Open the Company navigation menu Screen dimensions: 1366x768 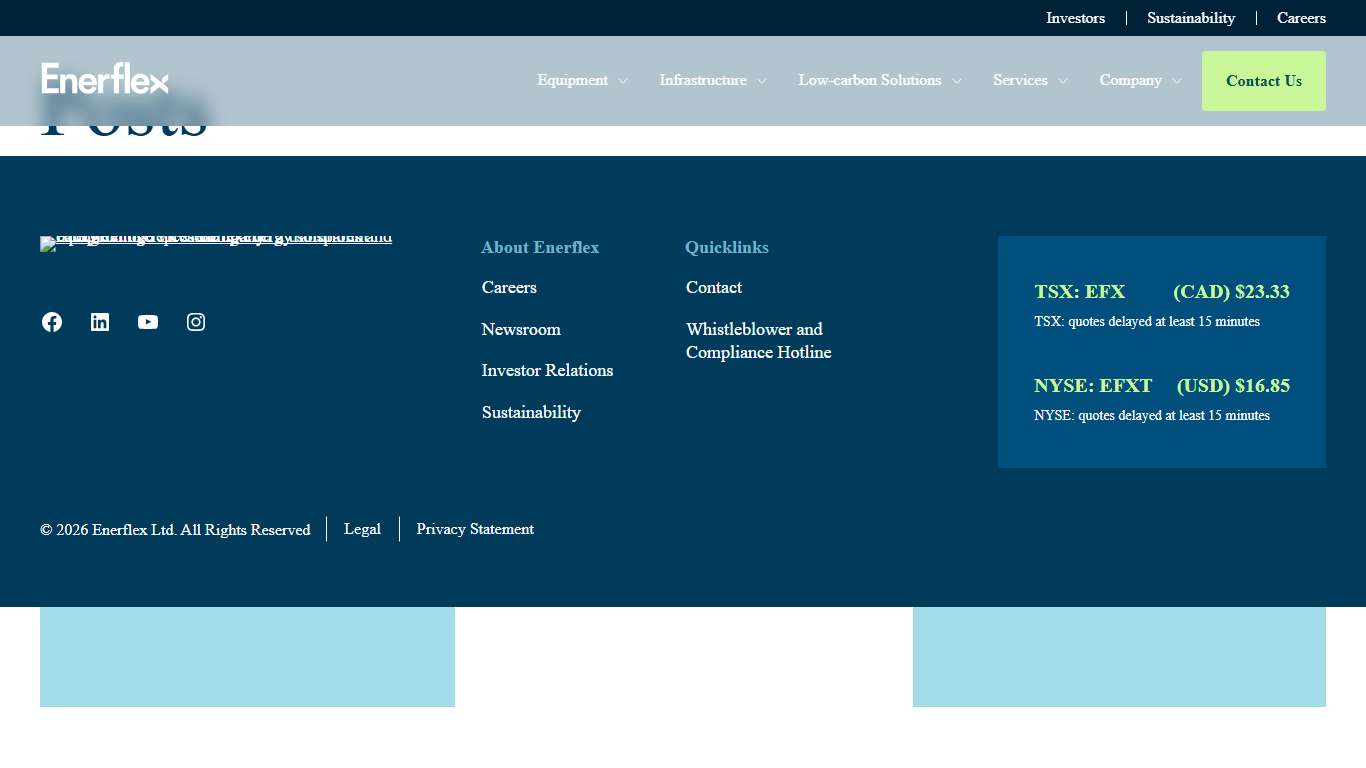tap(1140, 81)
